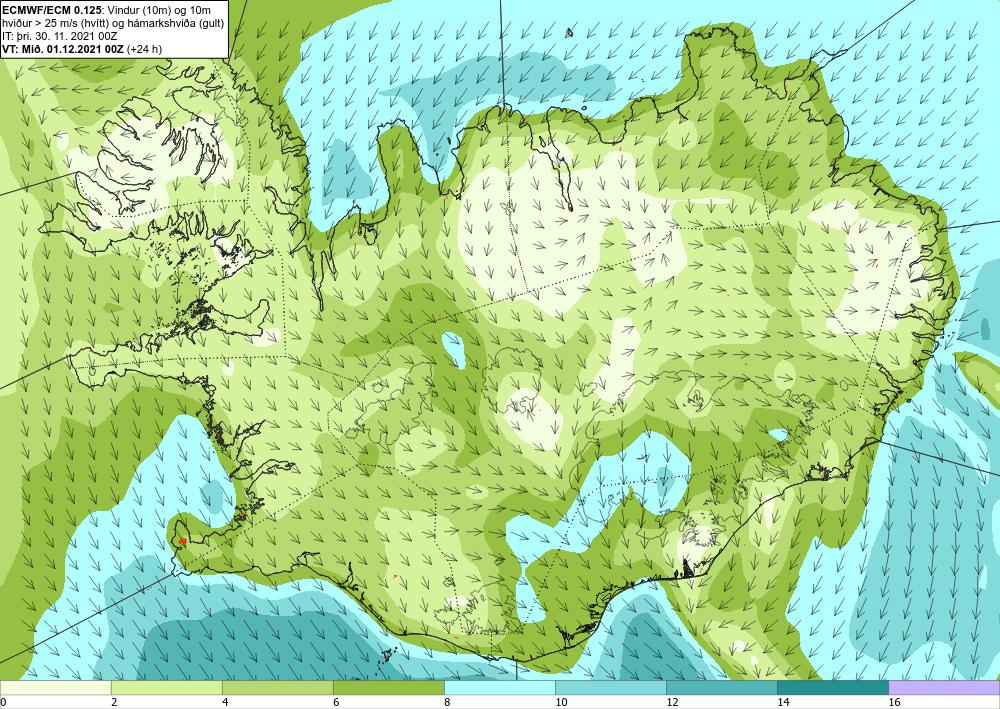1000x709 pixels.
Task: Click the teal 12–14 m/s legend swatch
Action: [x=721, y=687]
